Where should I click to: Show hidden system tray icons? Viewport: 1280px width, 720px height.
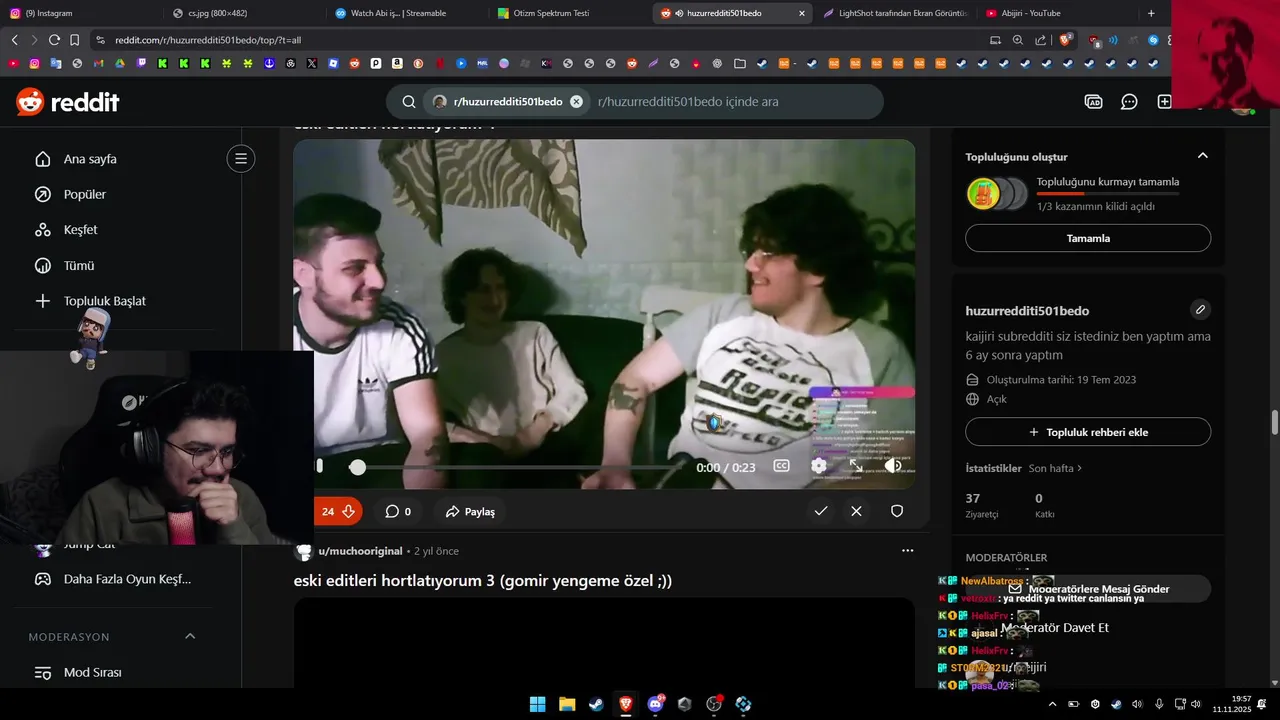pyautogui.click(x=1052, y=704)
